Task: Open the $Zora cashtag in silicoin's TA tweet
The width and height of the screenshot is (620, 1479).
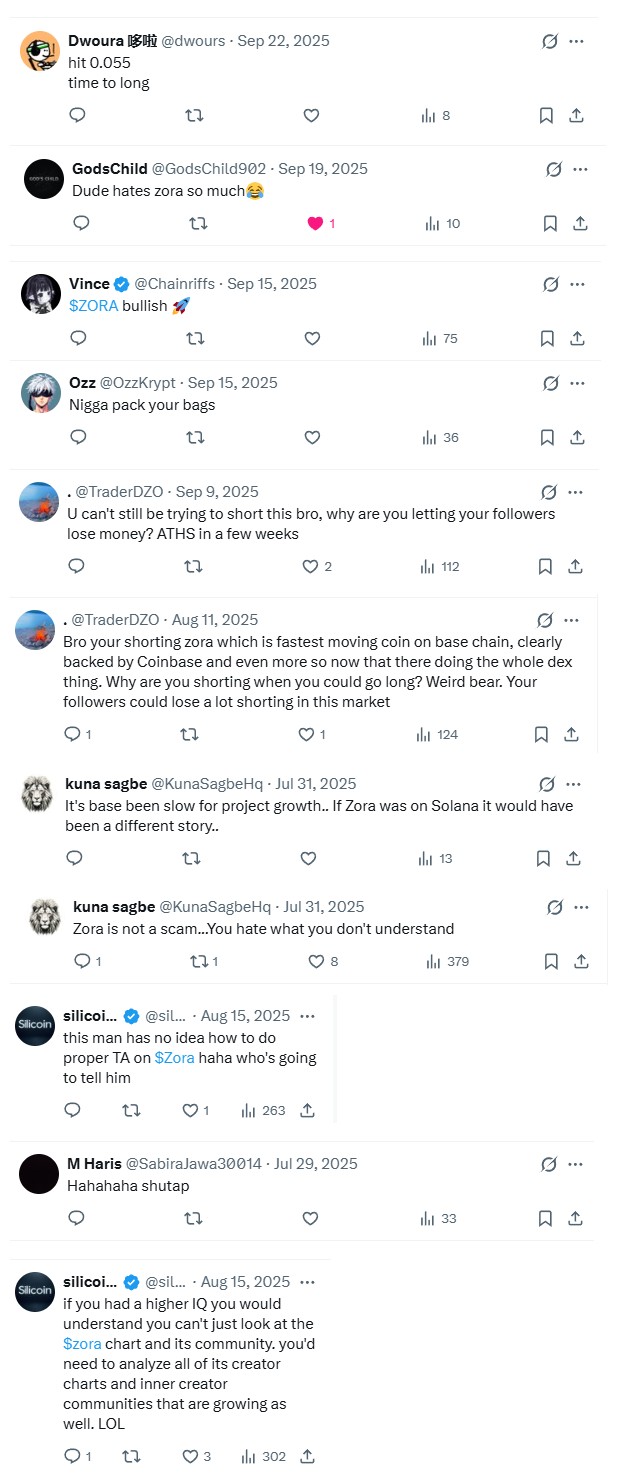Action: (x=174, y=1058)
